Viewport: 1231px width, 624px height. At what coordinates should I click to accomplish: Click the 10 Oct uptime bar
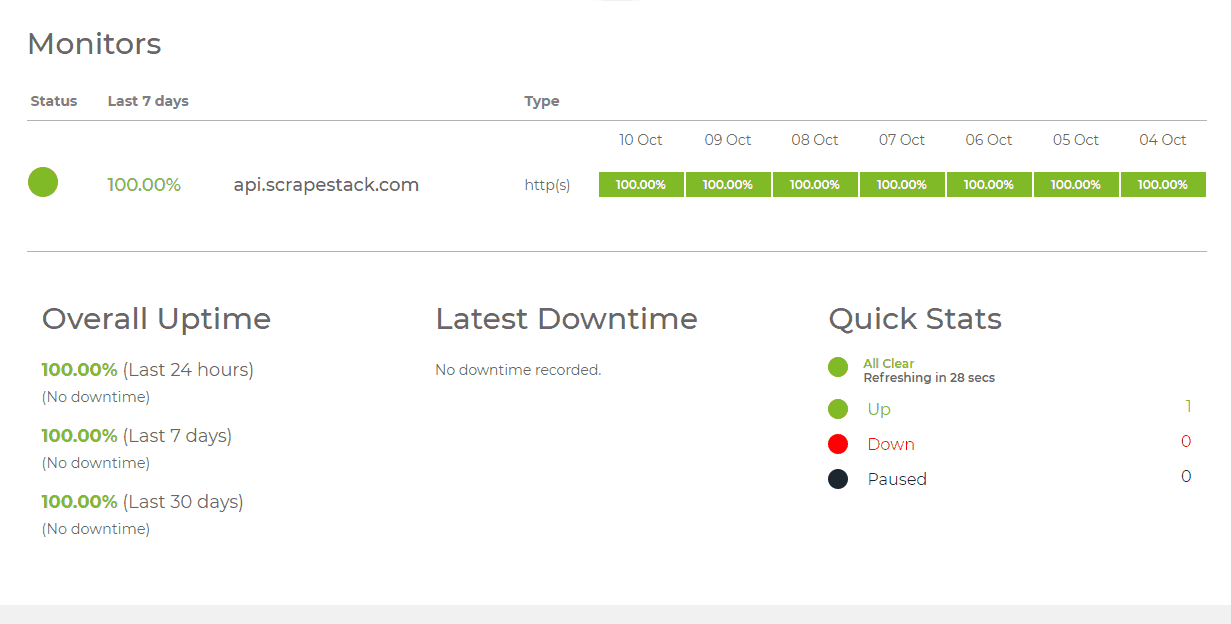click(x=641, y=184)
